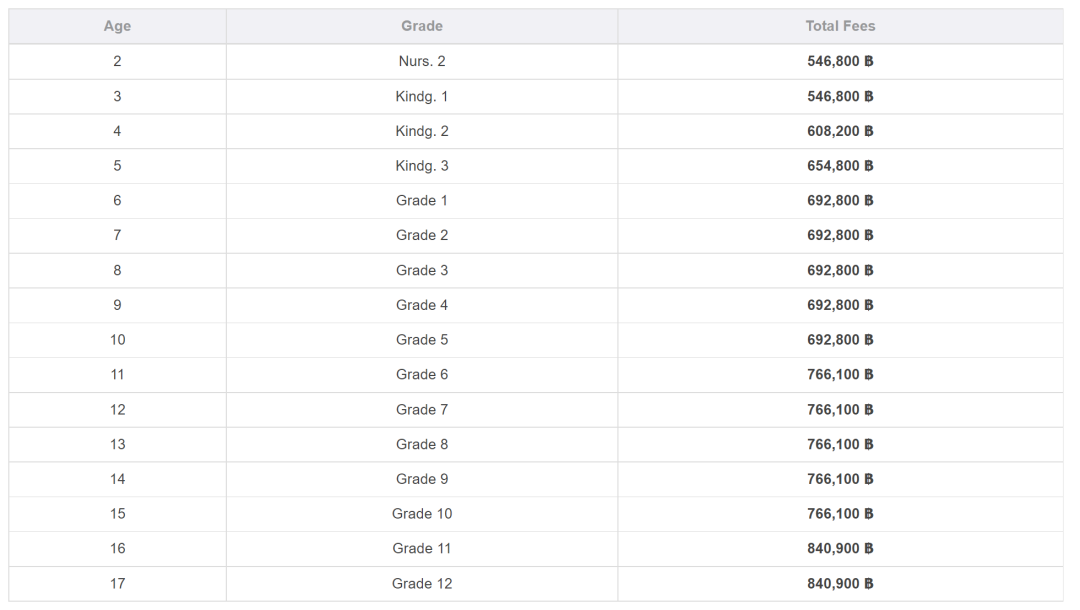Click the Grade 9 total fee

(840, 479)
